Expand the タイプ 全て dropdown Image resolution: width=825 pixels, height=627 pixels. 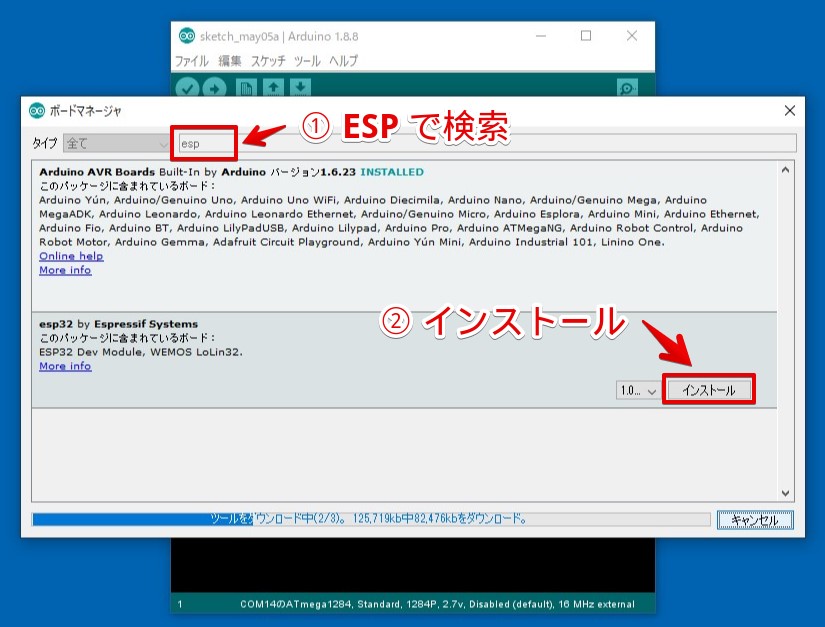point(116,143)
